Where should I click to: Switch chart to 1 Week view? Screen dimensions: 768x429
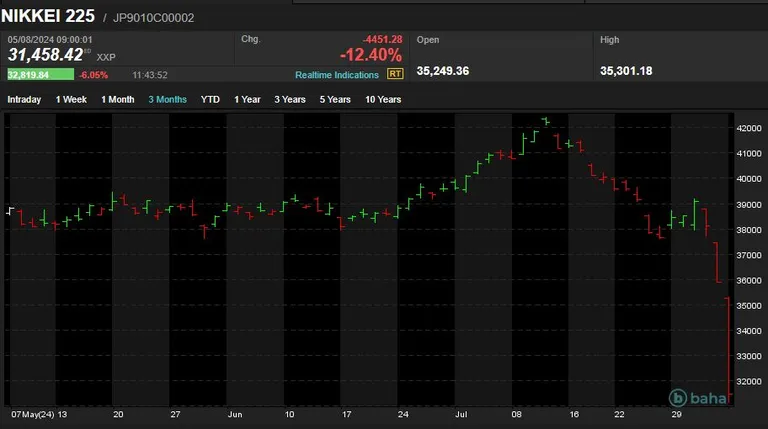[x=71, y=99]
